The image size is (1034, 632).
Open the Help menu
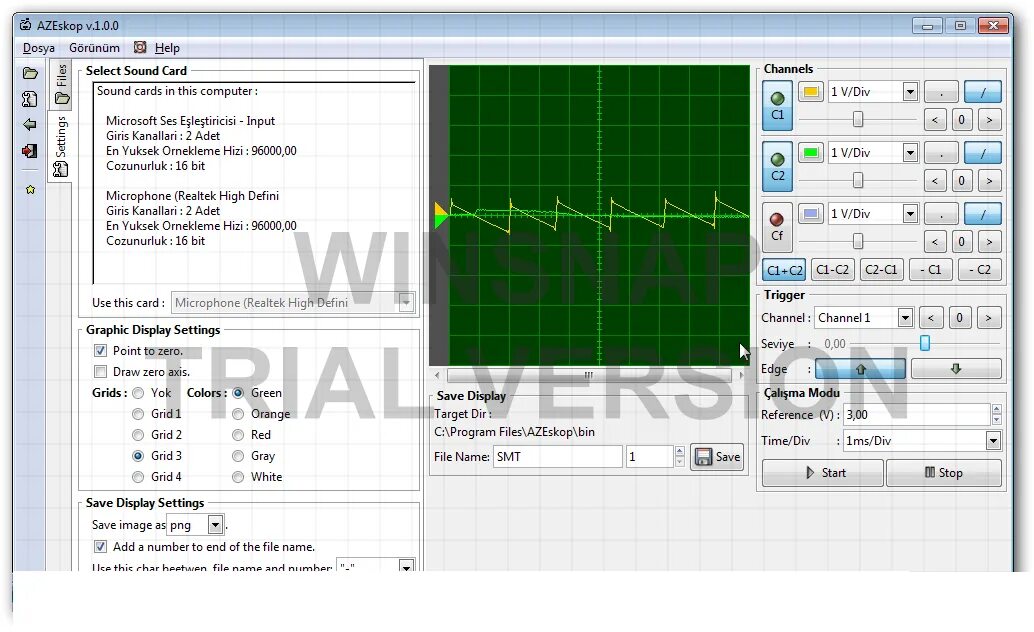(167, 47)
